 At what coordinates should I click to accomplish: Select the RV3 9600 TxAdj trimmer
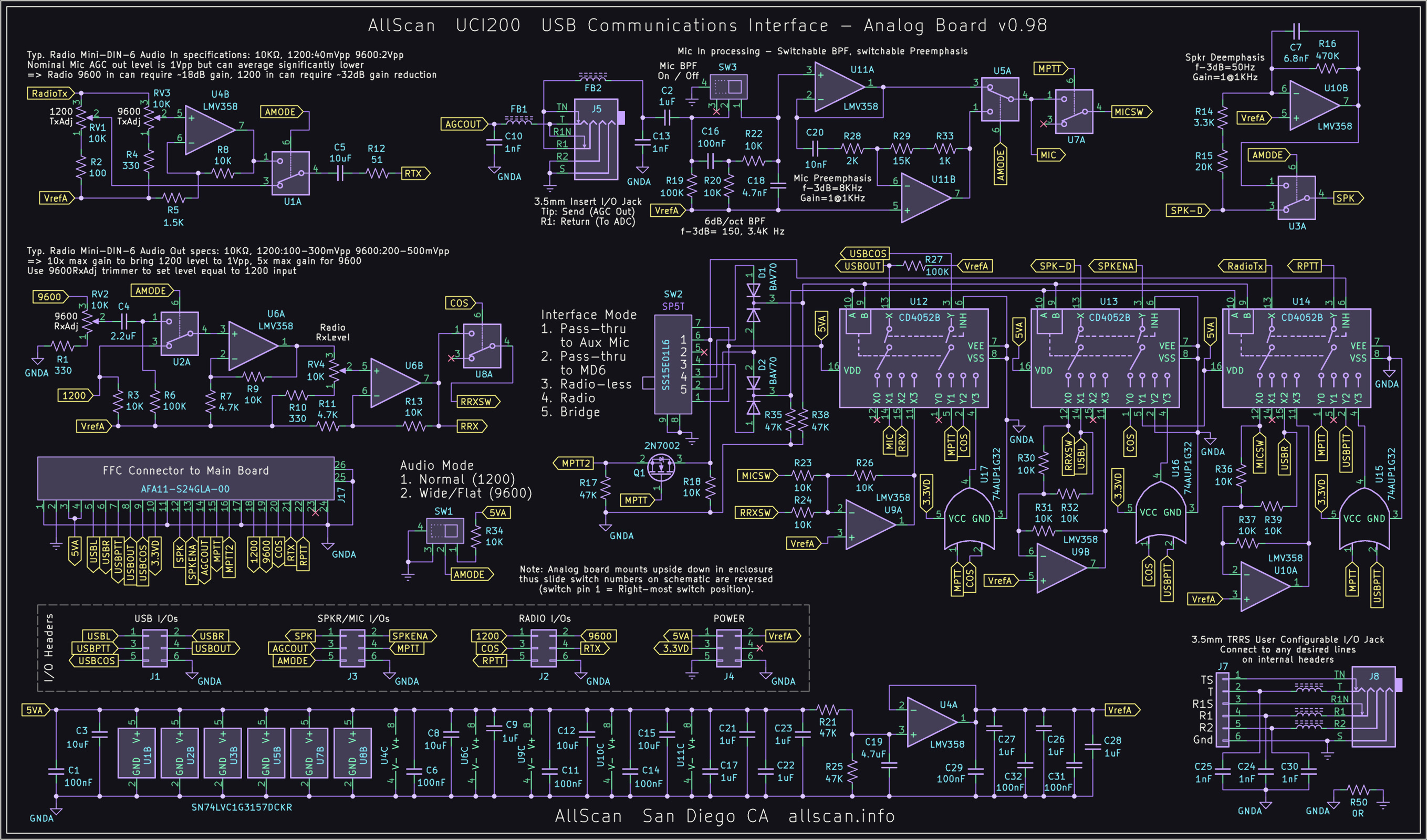tap(149, 117)
